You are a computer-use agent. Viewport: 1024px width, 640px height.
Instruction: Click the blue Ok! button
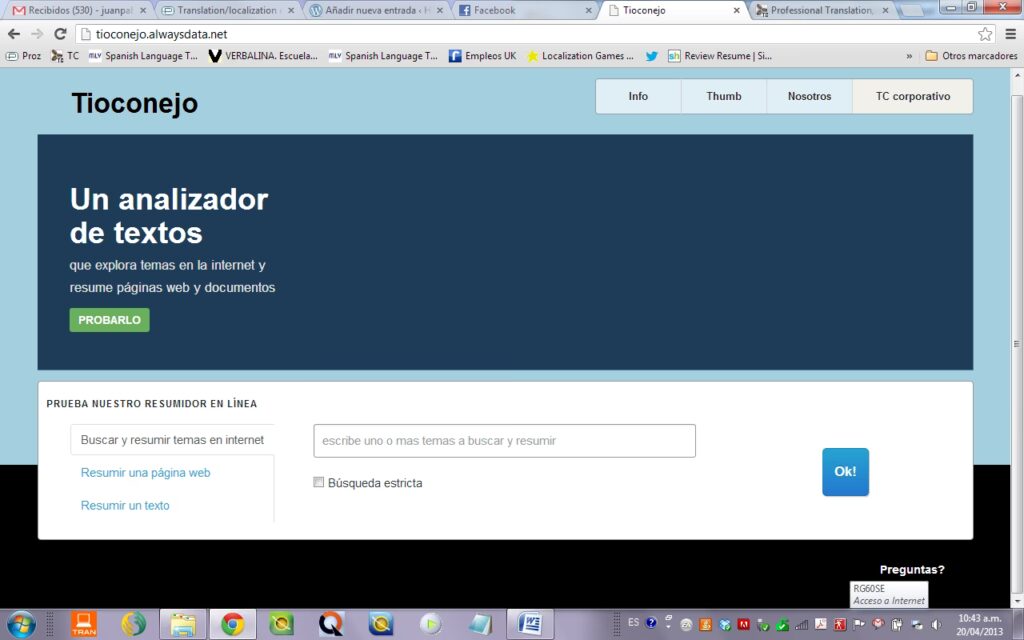845,472
